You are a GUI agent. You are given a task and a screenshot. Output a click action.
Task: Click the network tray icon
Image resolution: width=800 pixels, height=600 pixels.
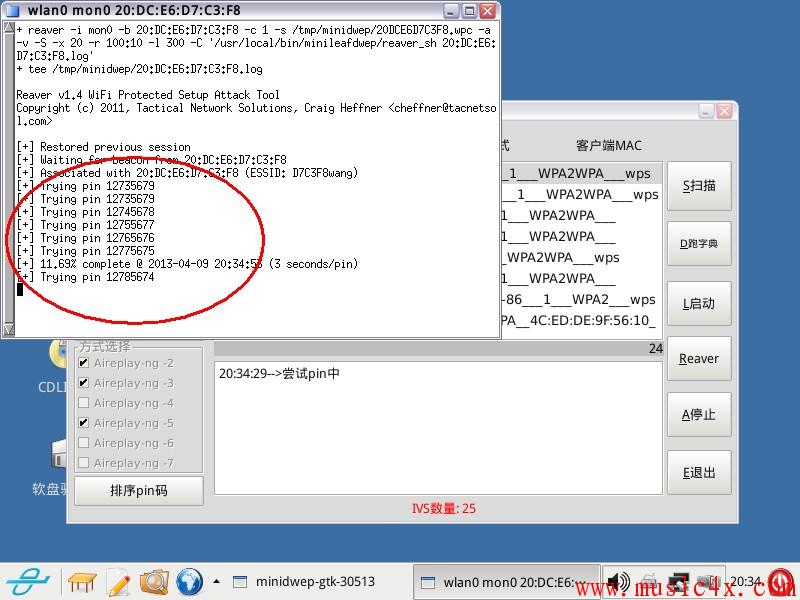coord(679,582)
